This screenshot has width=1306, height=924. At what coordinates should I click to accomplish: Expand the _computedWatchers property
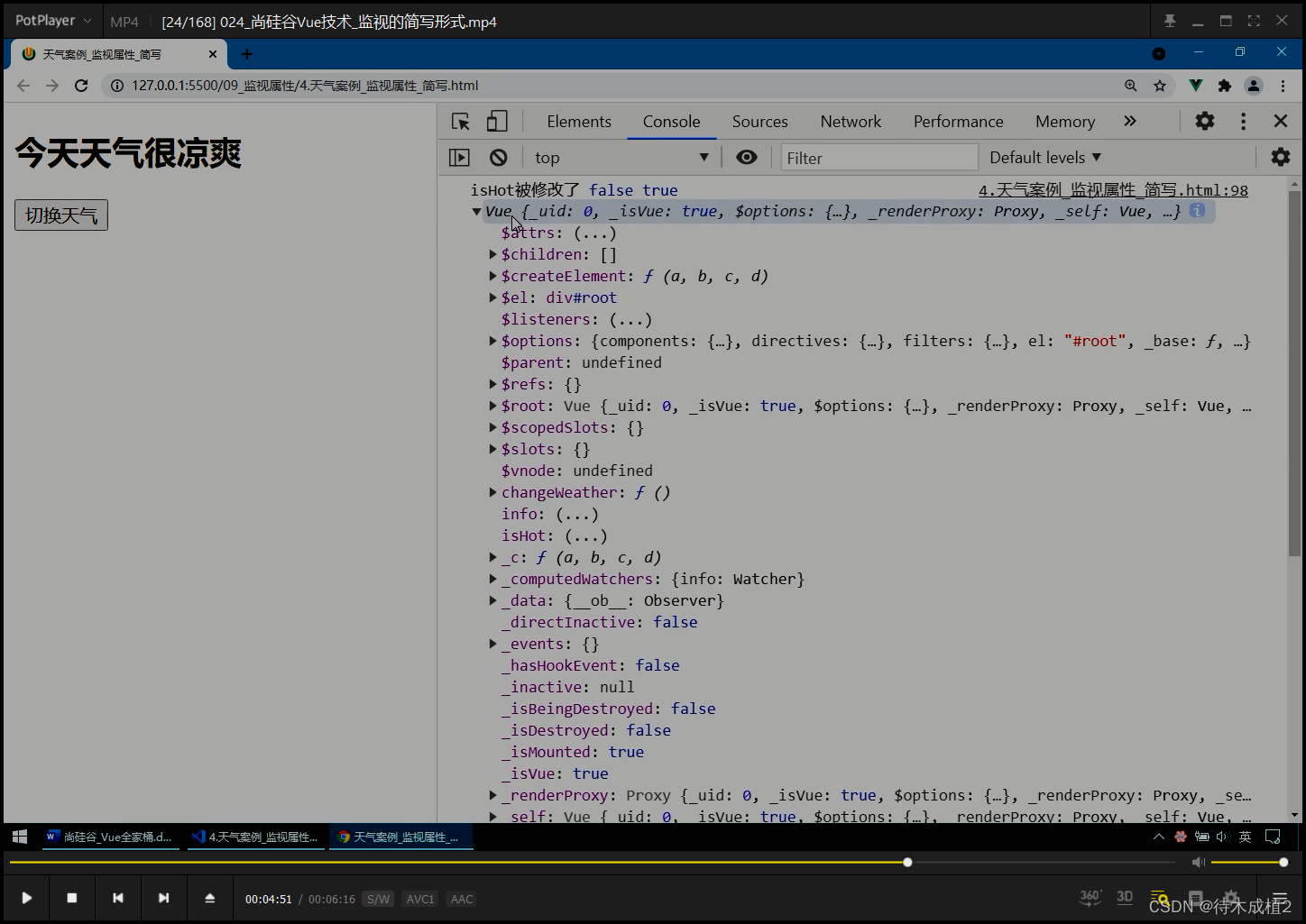click(493, 580)
